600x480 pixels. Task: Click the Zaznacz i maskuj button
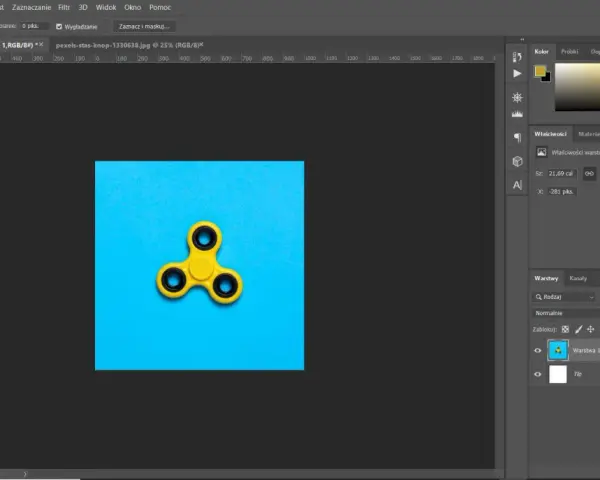pyautogui.click(x=144, y=26)
